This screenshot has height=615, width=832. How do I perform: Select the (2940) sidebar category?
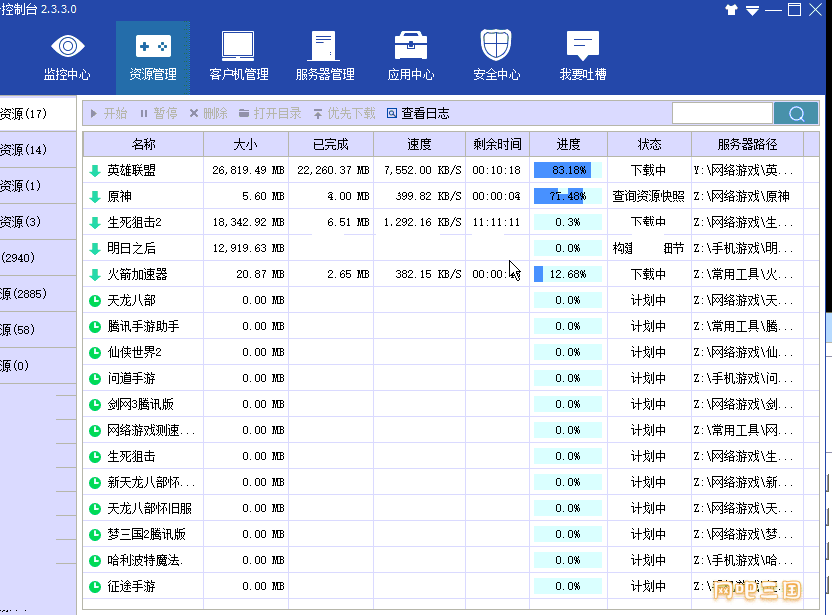38,258
